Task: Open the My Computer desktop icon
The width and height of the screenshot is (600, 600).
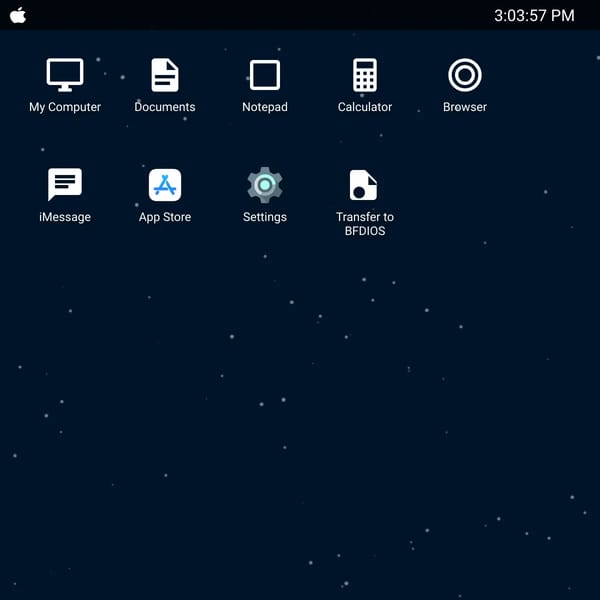Action: [x=65, y=75]
